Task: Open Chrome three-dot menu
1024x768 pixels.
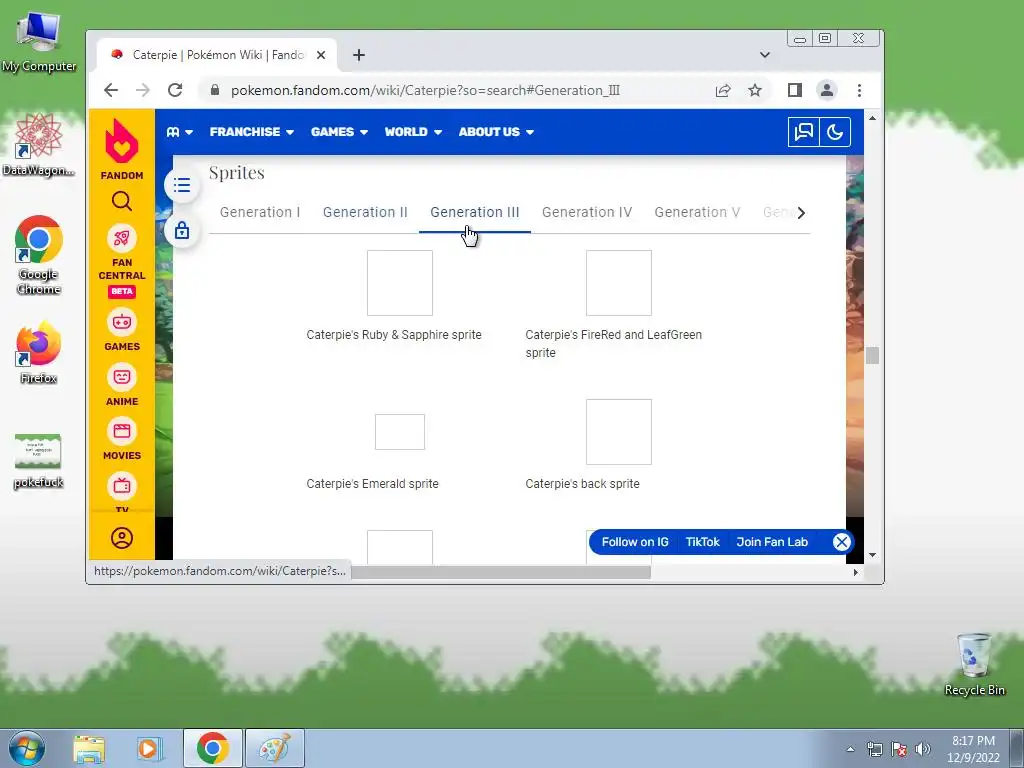Action: coord(859,90)
